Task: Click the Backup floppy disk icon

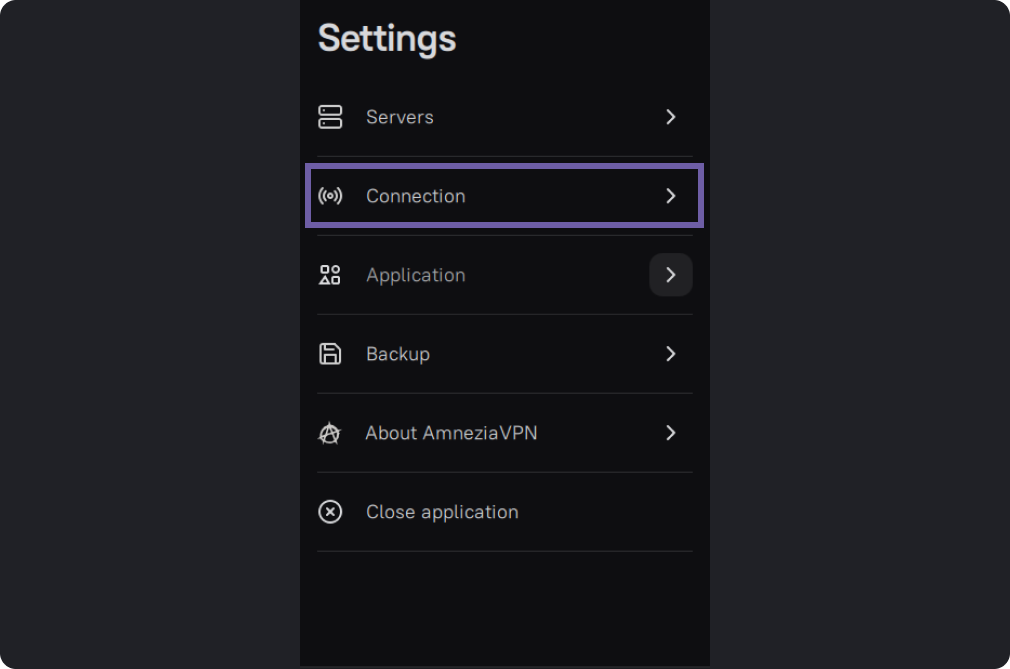Action: [x=330, y=354]
